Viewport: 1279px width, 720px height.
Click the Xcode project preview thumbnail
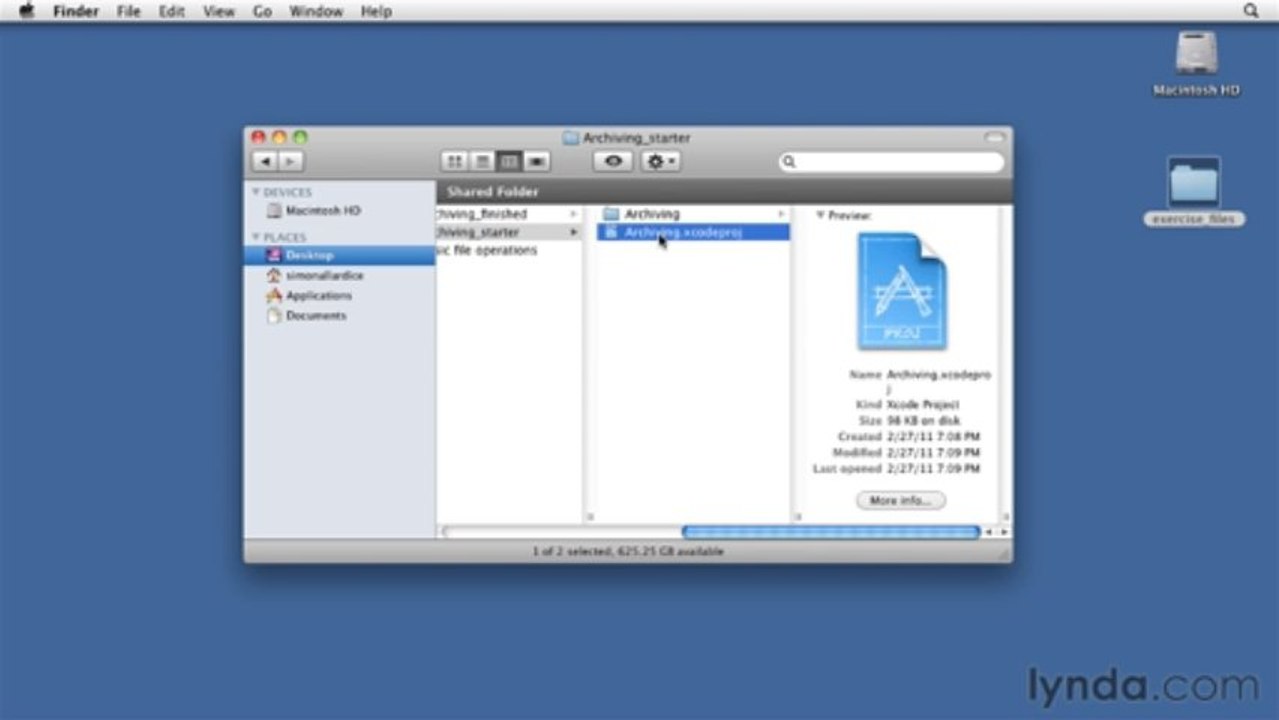[x=901, y=291]
